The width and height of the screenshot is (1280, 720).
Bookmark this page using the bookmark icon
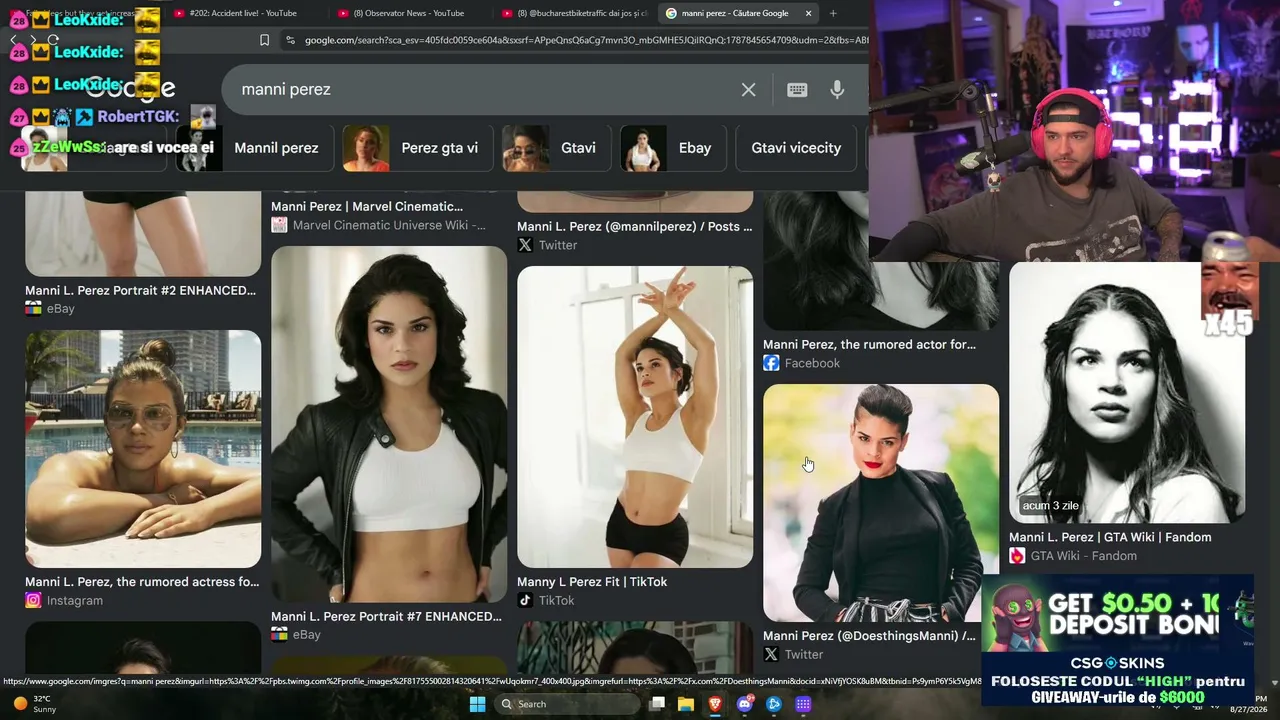pyautogui.click(x=264, y=40)
